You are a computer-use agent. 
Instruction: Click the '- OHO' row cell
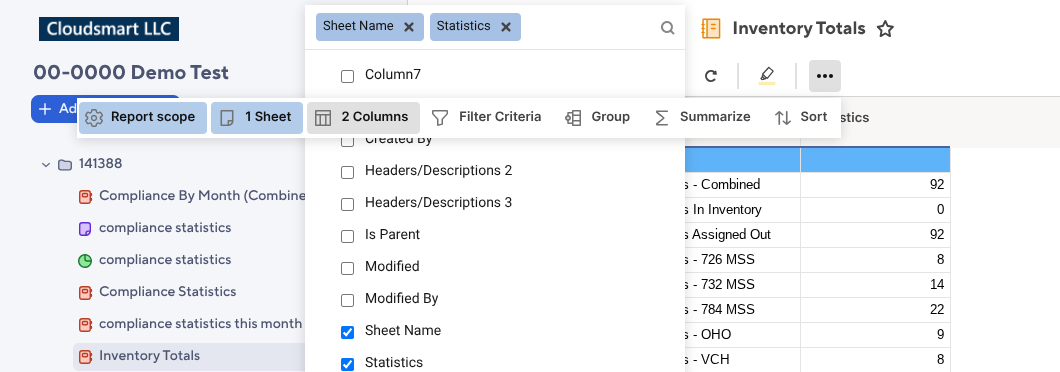click(x=743, y=335)
